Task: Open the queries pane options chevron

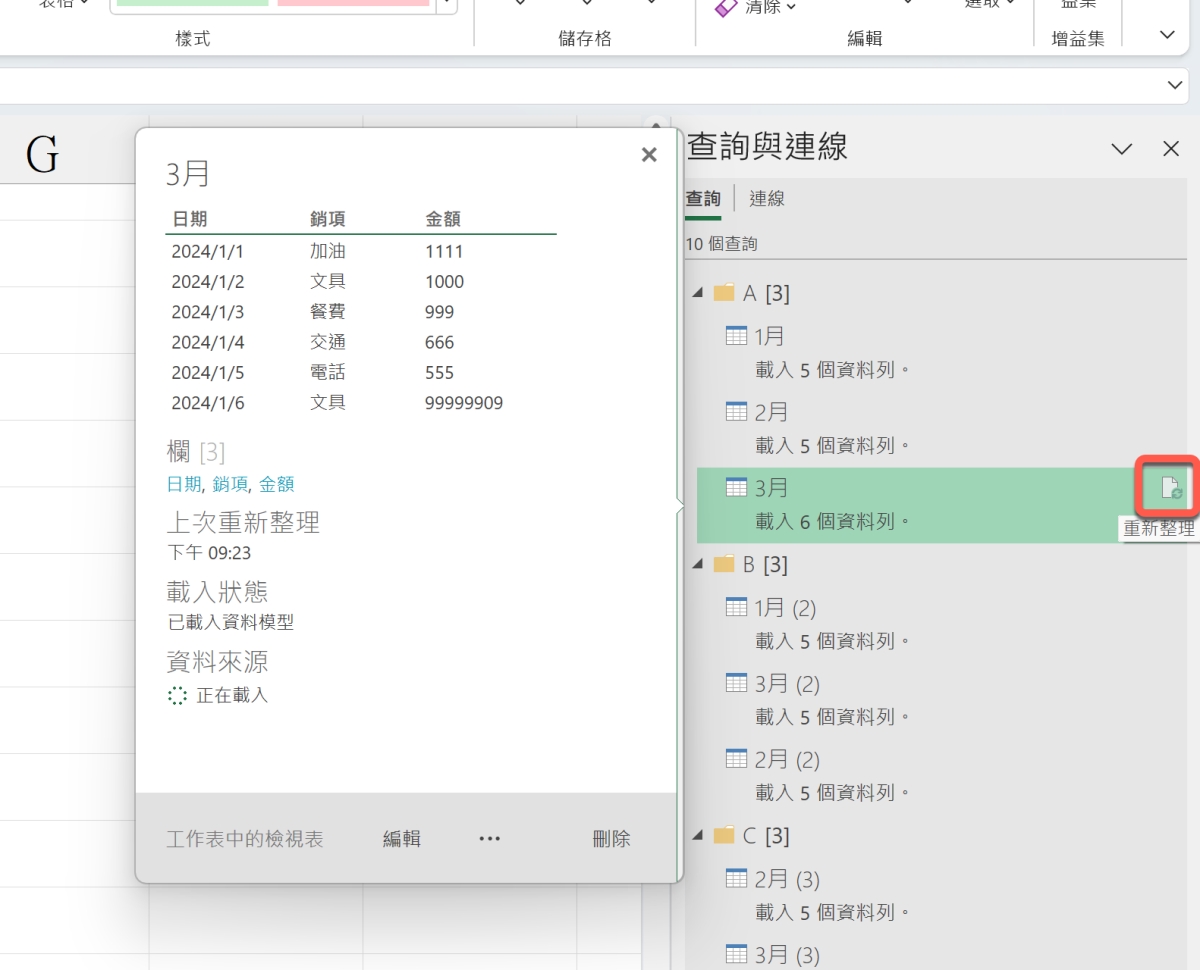Action: coord(1122,149)
